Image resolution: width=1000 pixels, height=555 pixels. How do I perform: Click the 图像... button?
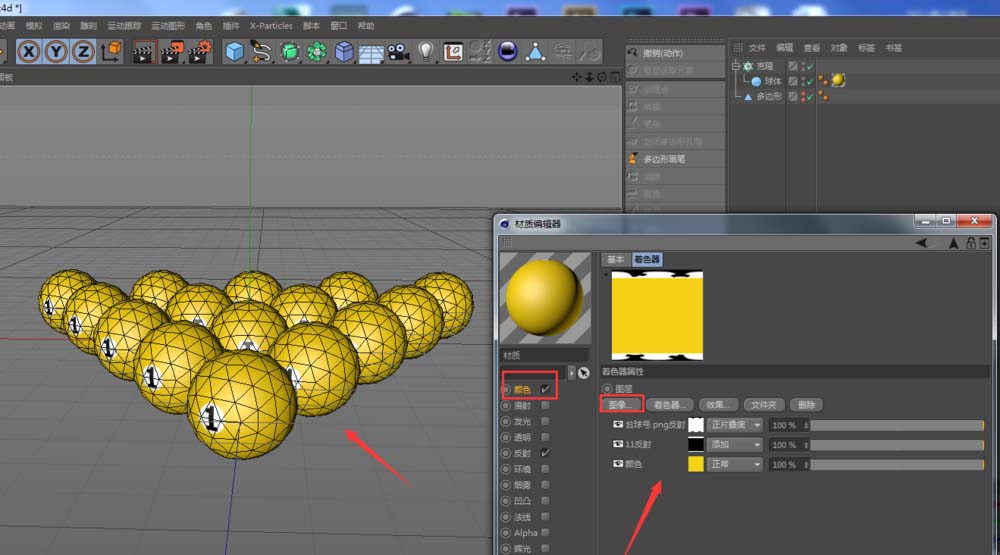[621, 404]
